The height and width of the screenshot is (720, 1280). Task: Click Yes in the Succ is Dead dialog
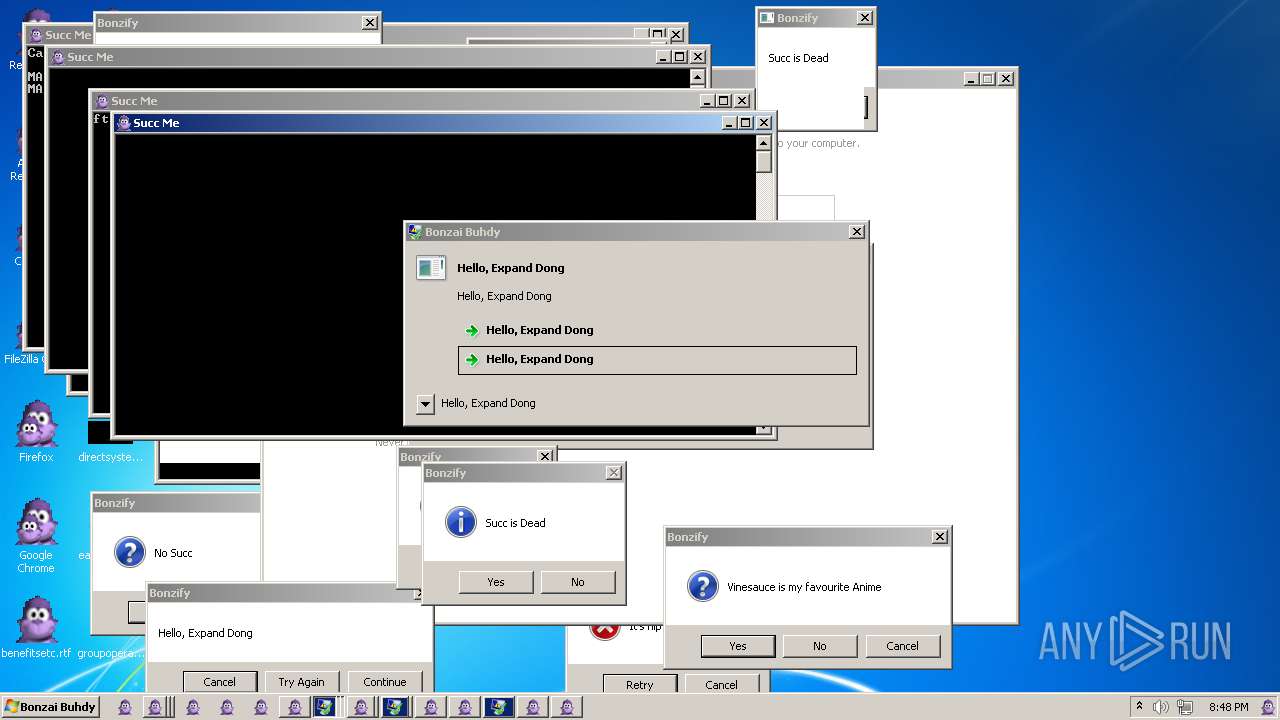tap(496, 582)
